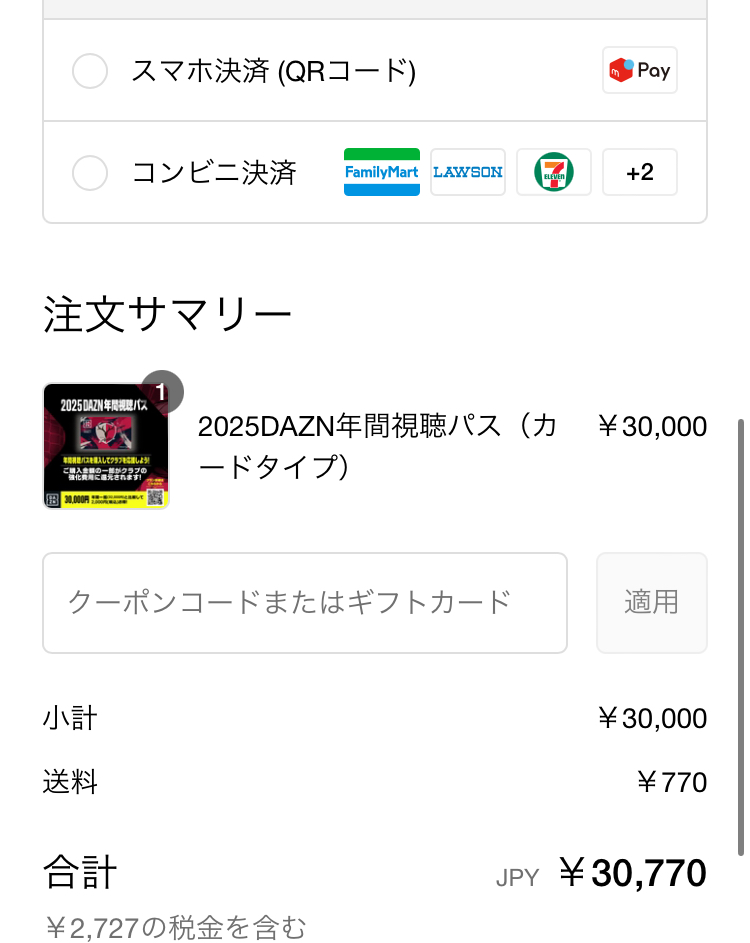Click the FamilyMart logo icon
Image resolution: width=750 pixels, height=943 pixels.
[381, 172]
